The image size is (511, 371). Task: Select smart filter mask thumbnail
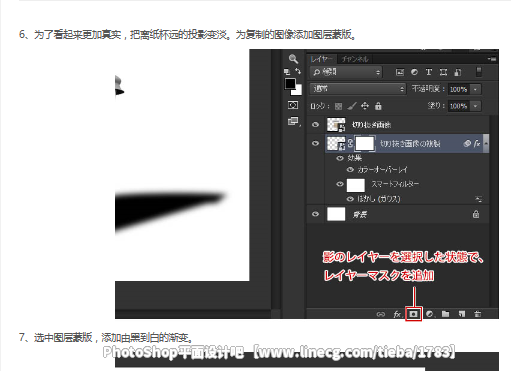coord(356,185)
